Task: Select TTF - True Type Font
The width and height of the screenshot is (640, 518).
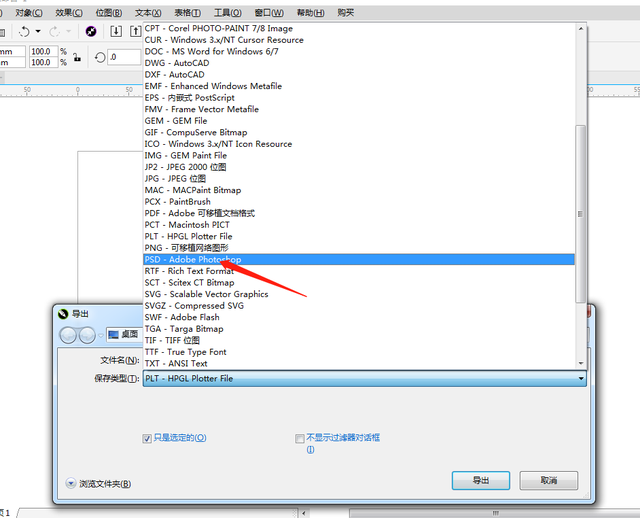Action: pyautogui.click(x=359, y=352)
